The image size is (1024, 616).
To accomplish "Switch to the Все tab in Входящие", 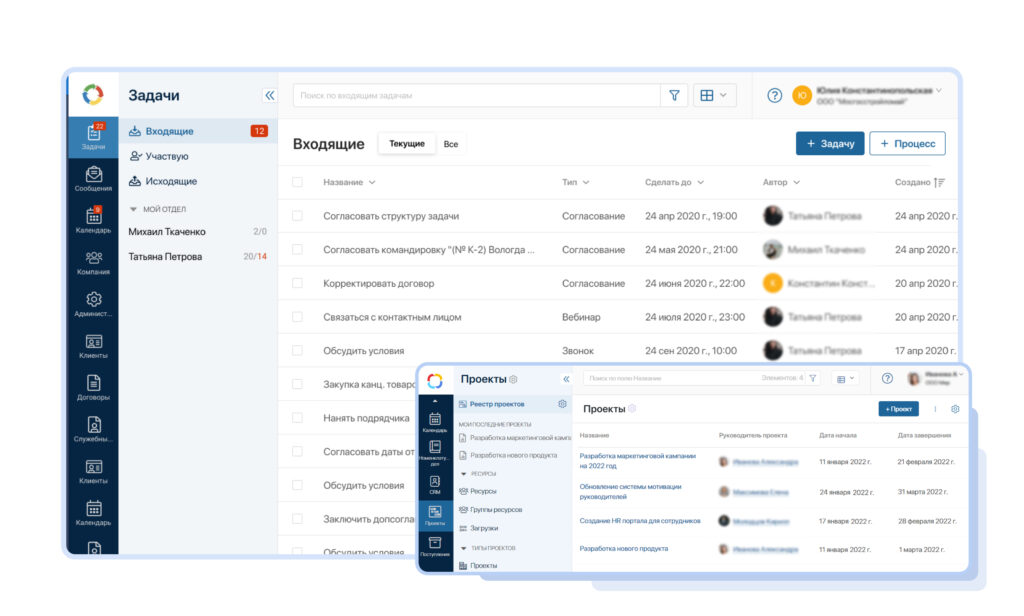I will (450, 143).
